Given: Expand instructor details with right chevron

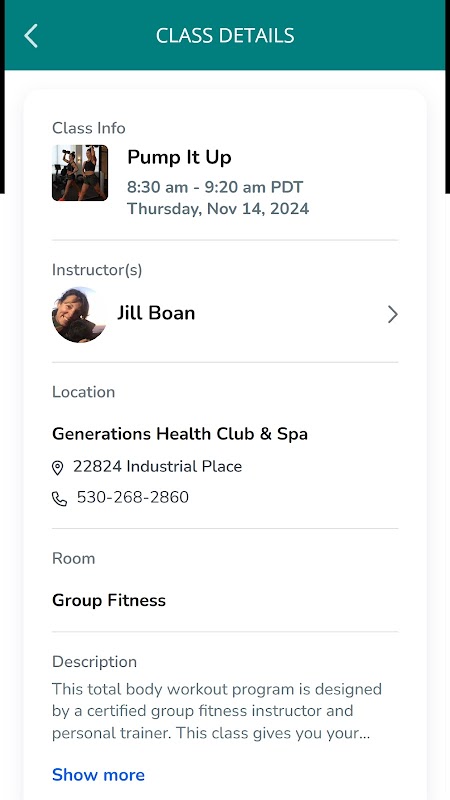Looking at the screenshot, I should [392, 314].
